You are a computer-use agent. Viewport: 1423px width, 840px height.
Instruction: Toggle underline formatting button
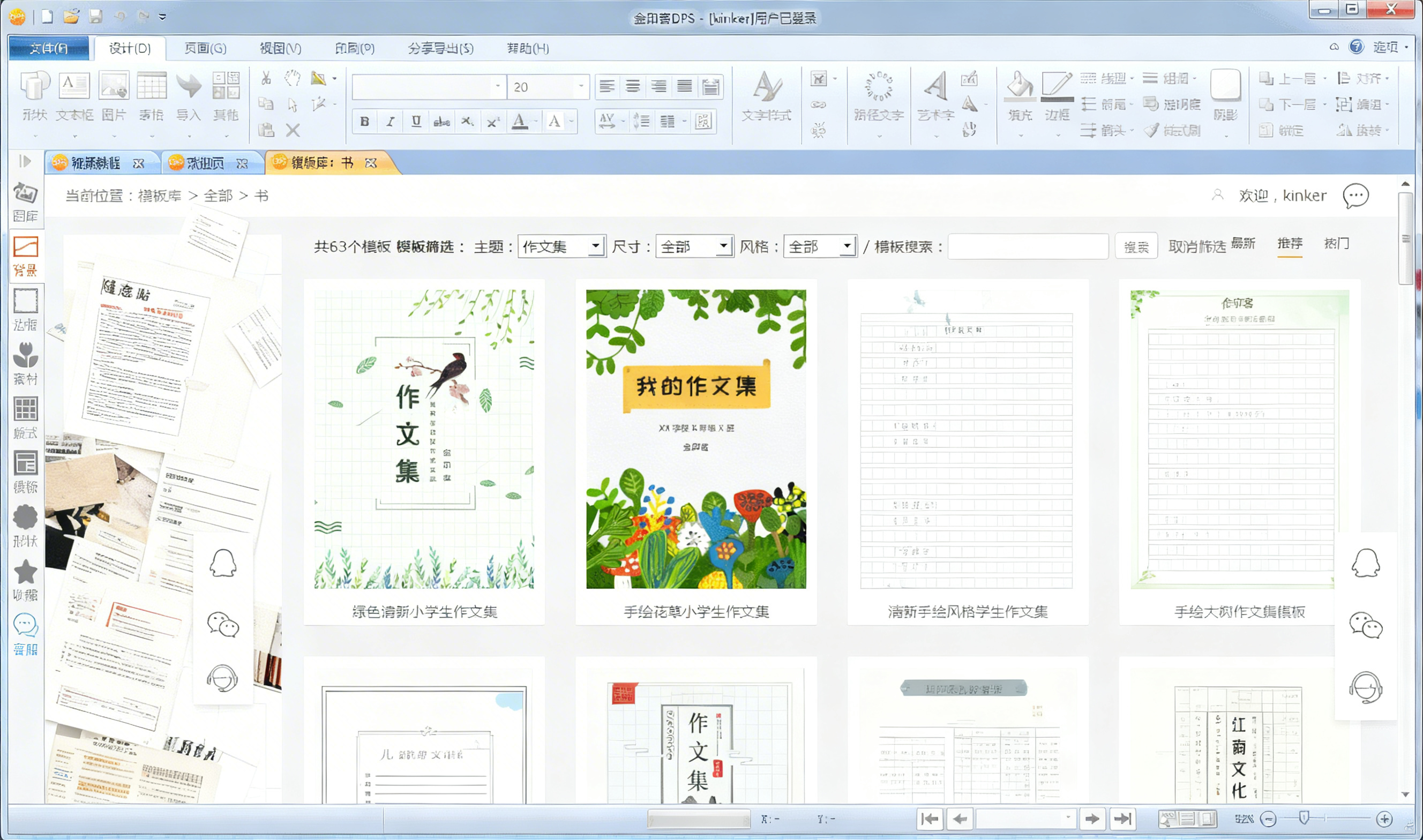pyautogui.click(x=416, y=121)
